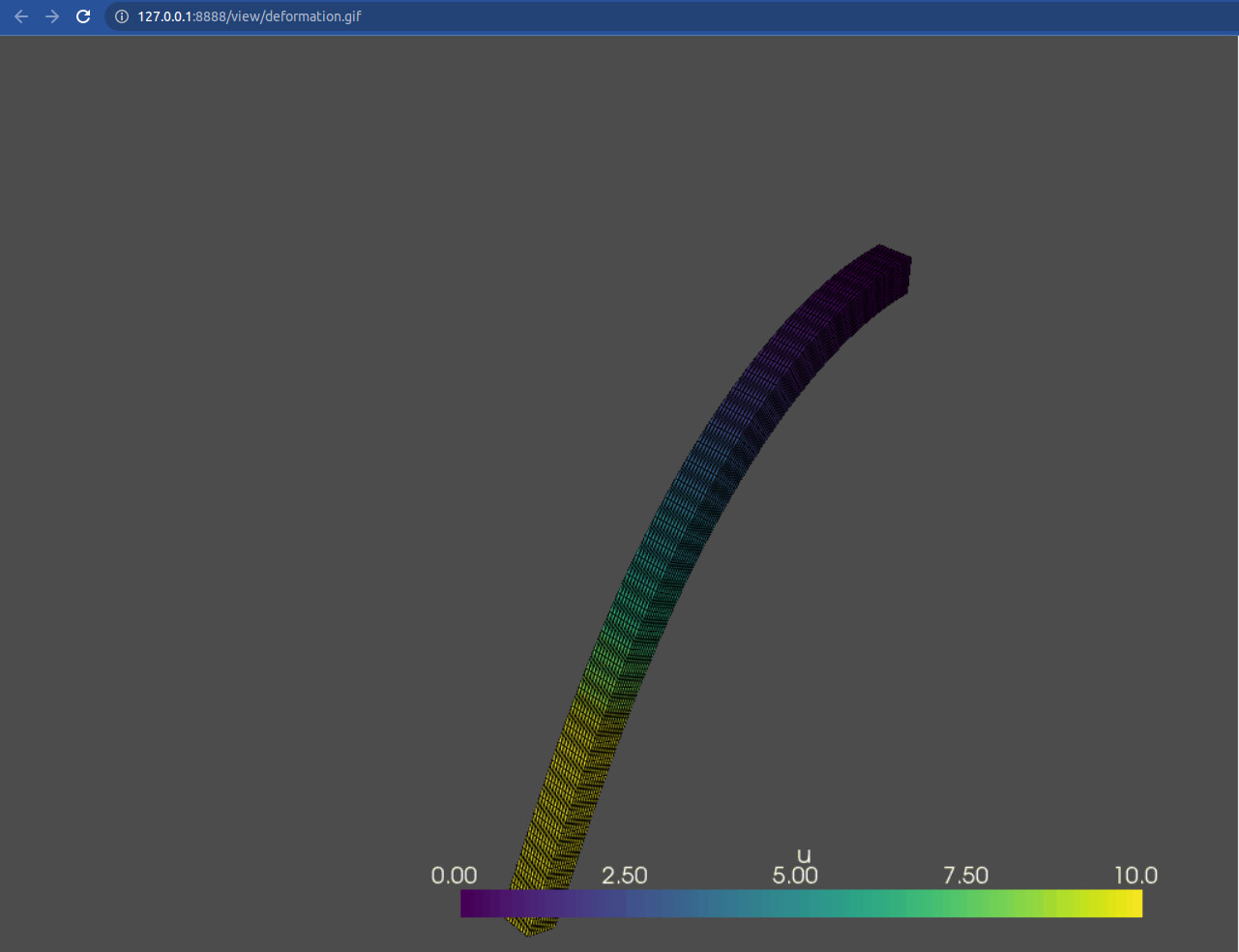Screen dimensions: 1239x952
Task: Go forward in browser history
Action: [52, 16]
